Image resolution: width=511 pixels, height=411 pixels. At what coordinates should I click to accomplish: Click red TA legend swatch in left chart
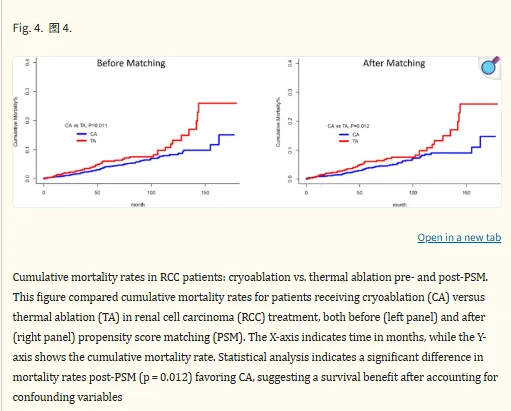pyautogui.click(x=82, y=141)
